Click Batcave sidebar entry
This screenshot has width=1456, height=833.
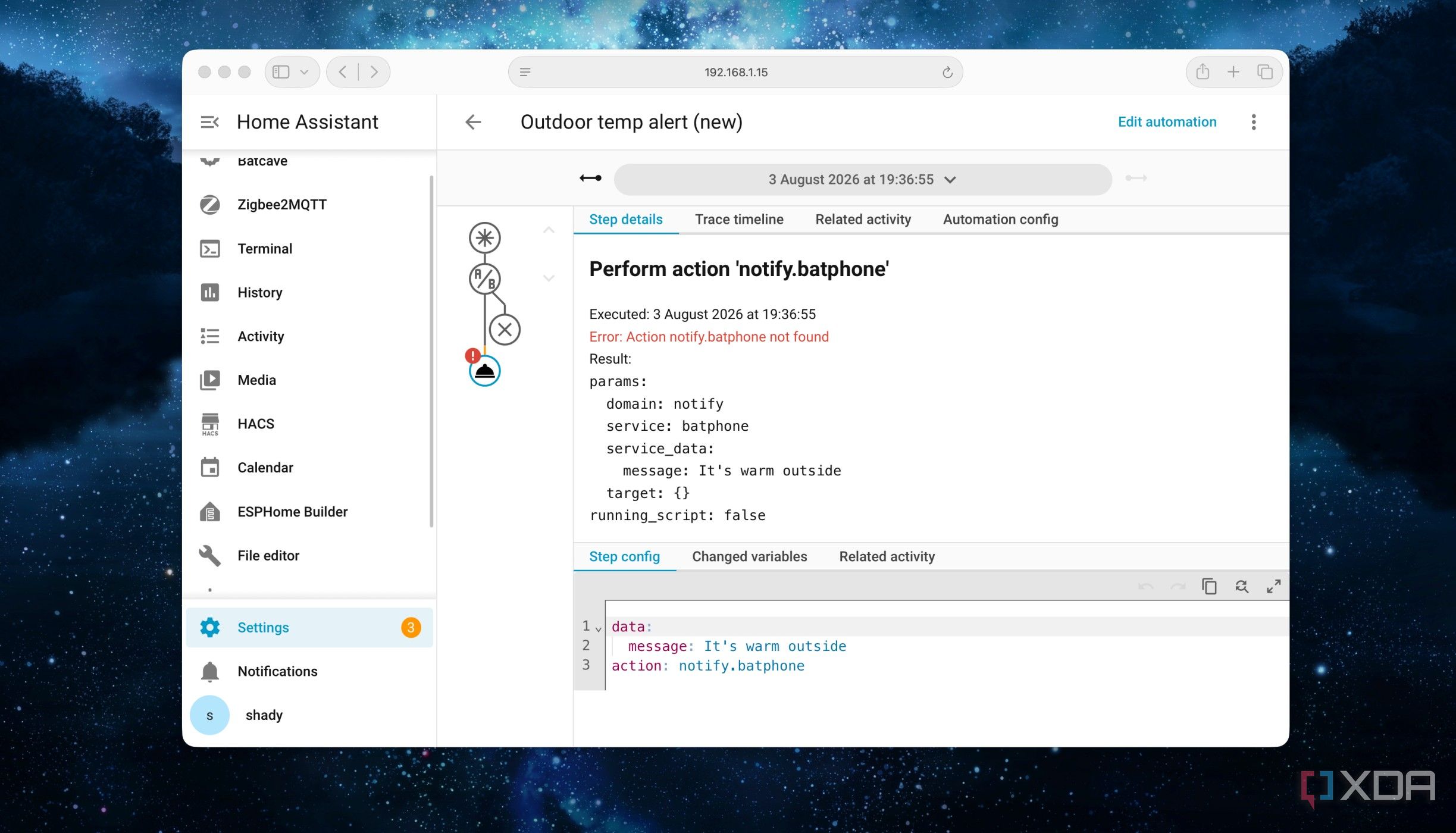309,161
